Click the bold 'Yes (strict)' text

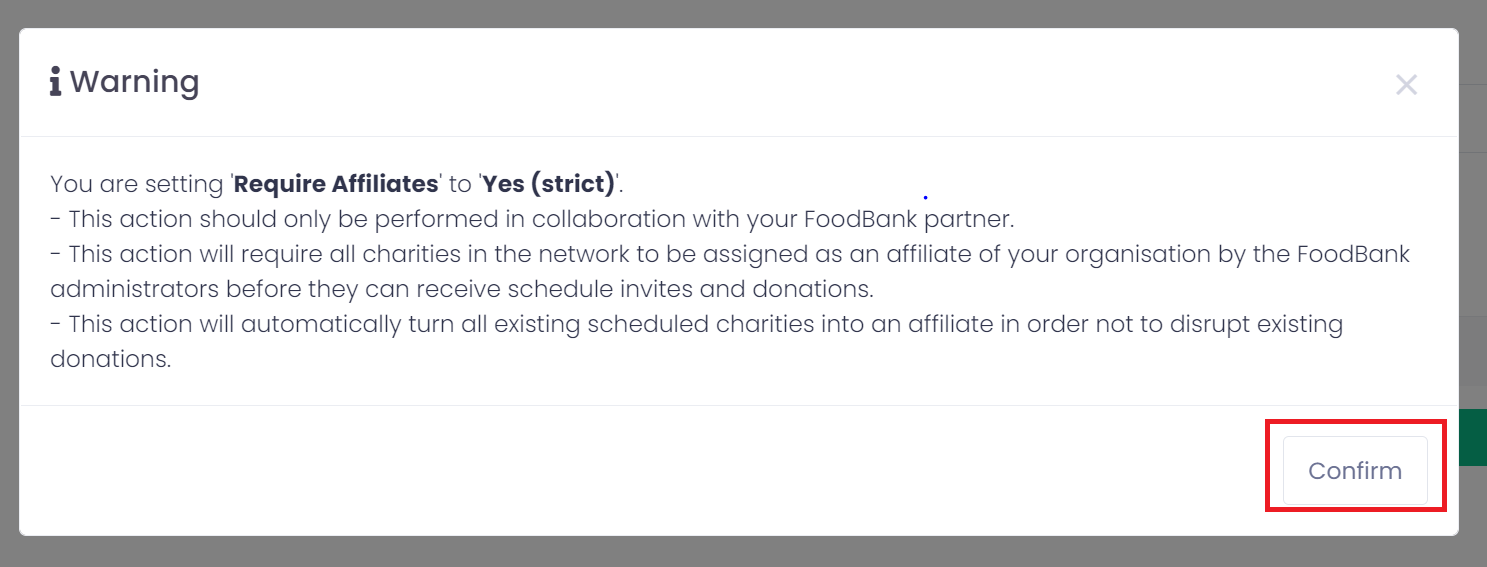pyautogui.click(x=548, y=184)
